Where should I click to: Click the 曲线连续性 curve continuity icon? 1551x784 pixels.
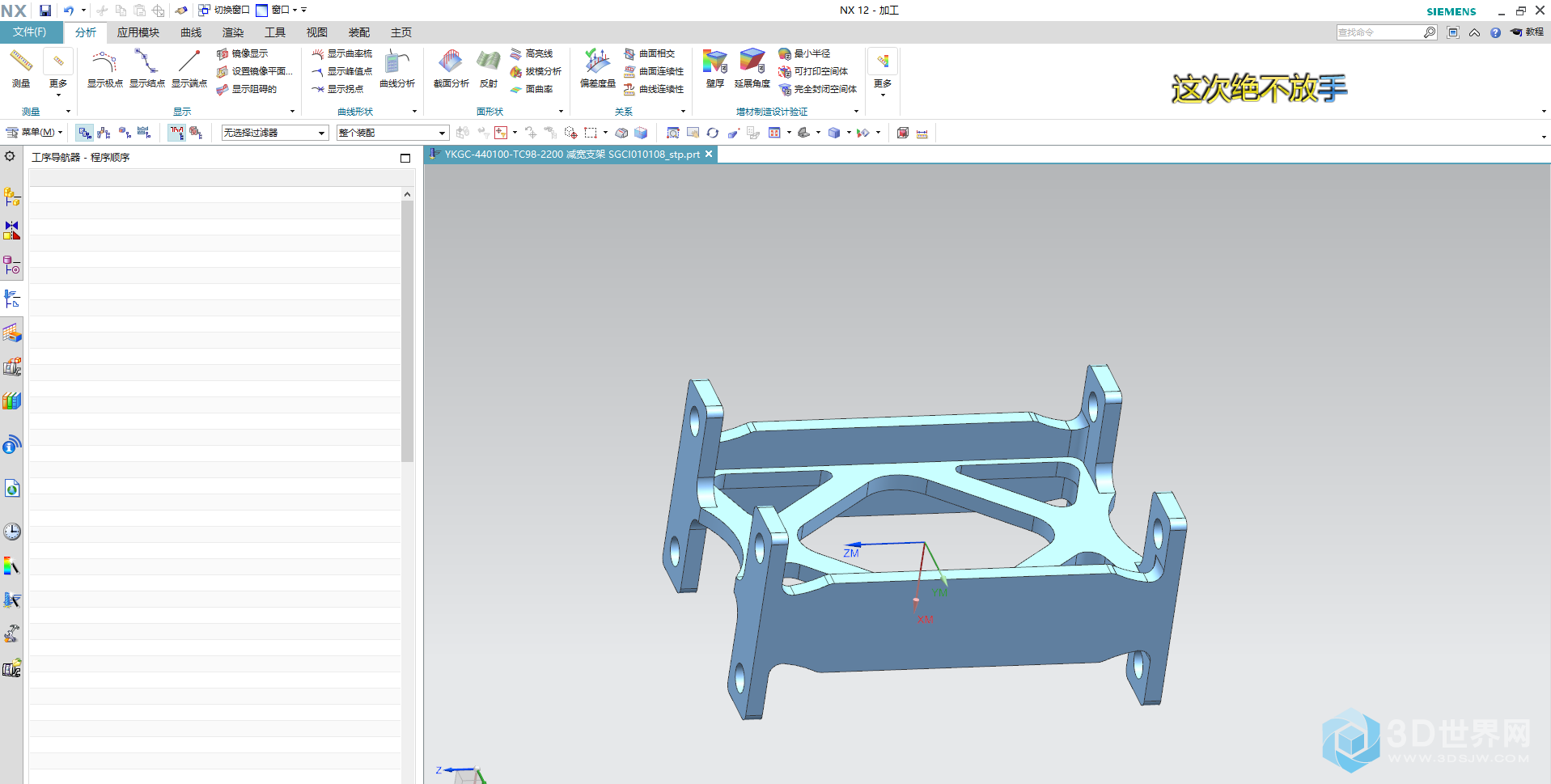pyautogui.click(x=629, y=89)
